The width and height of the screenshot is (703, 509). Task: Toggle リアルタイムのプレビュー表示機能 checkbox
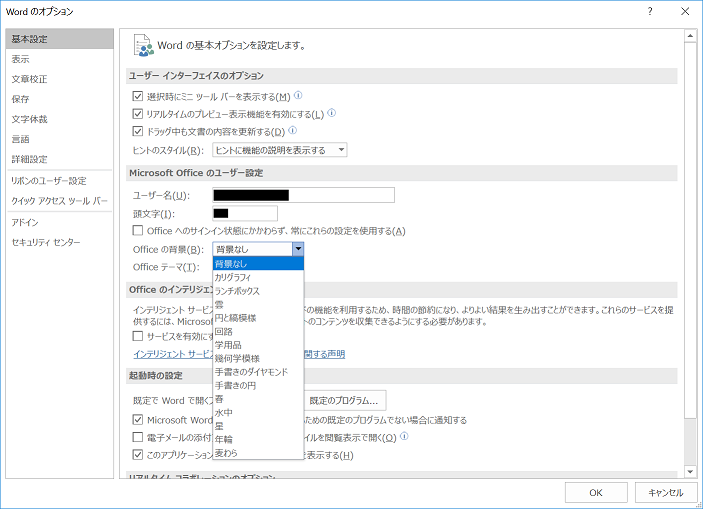tap(138, 114)
